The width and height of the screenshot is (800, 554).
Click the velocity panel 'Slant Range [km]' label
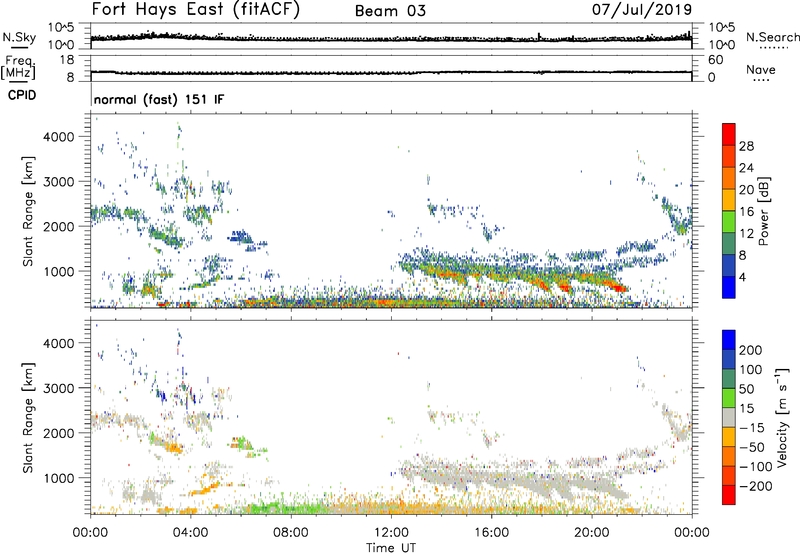[27, 418]
